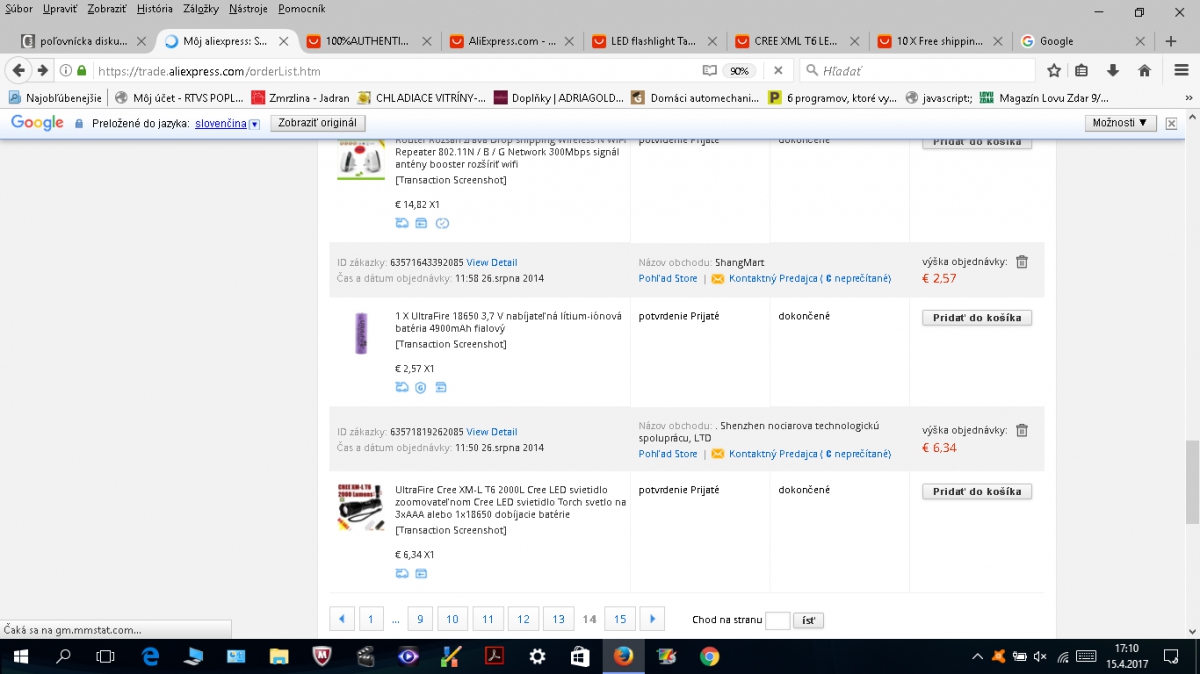Close the Google Translate bar
The height and width of the screenshot is (674, 1200).
point(1171,123)
